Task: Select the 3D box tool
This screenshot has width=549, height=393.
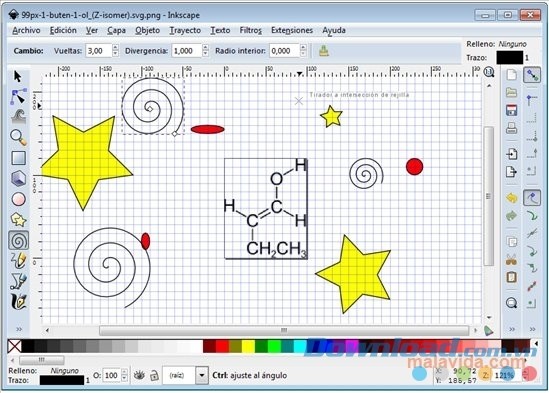Action: pos(19,178)
